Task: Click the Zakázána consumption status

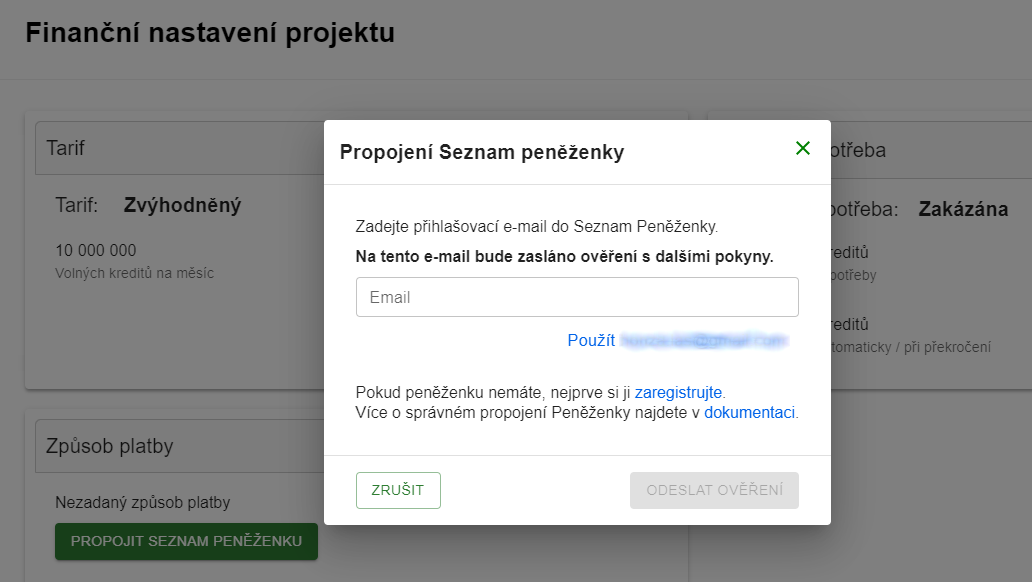Action: [x=962, y=208]
